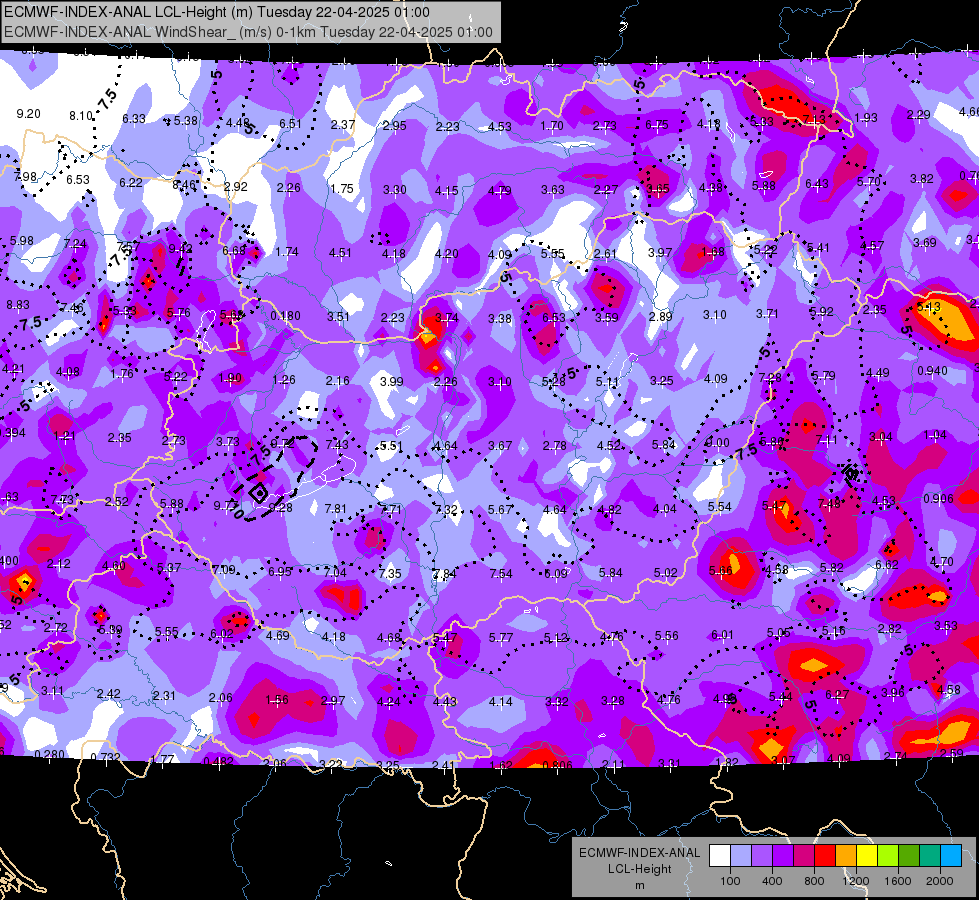Screen dimensions: 979x900
Task: Click the legend tick label 100
Action: 730,881
